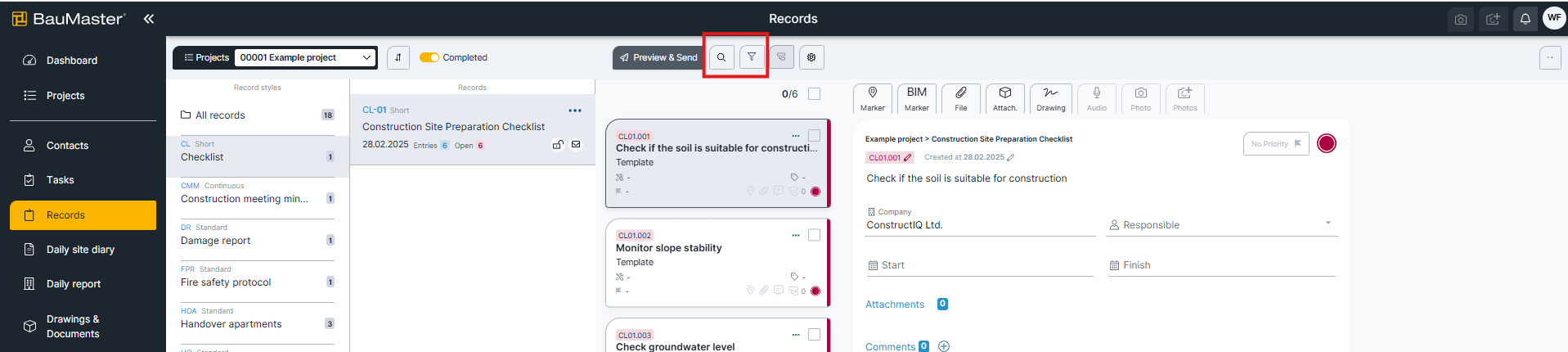Click red status dot on CL01.002 card
The image size is (1568, 352).
pos(815,291)
